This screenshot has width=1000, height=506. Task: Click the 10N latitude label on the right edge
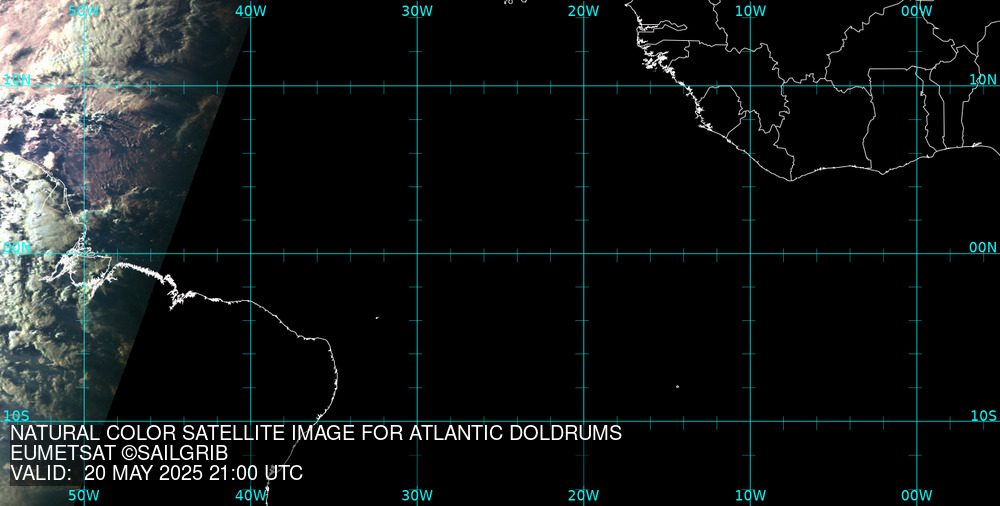click(983, 79)
